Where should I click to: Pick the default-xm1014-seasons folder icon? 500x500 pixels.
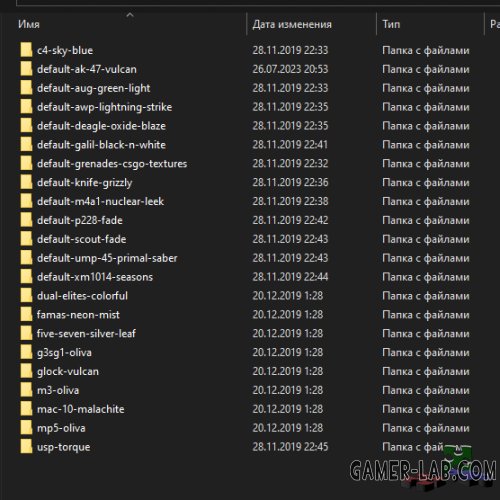[26, 277]
